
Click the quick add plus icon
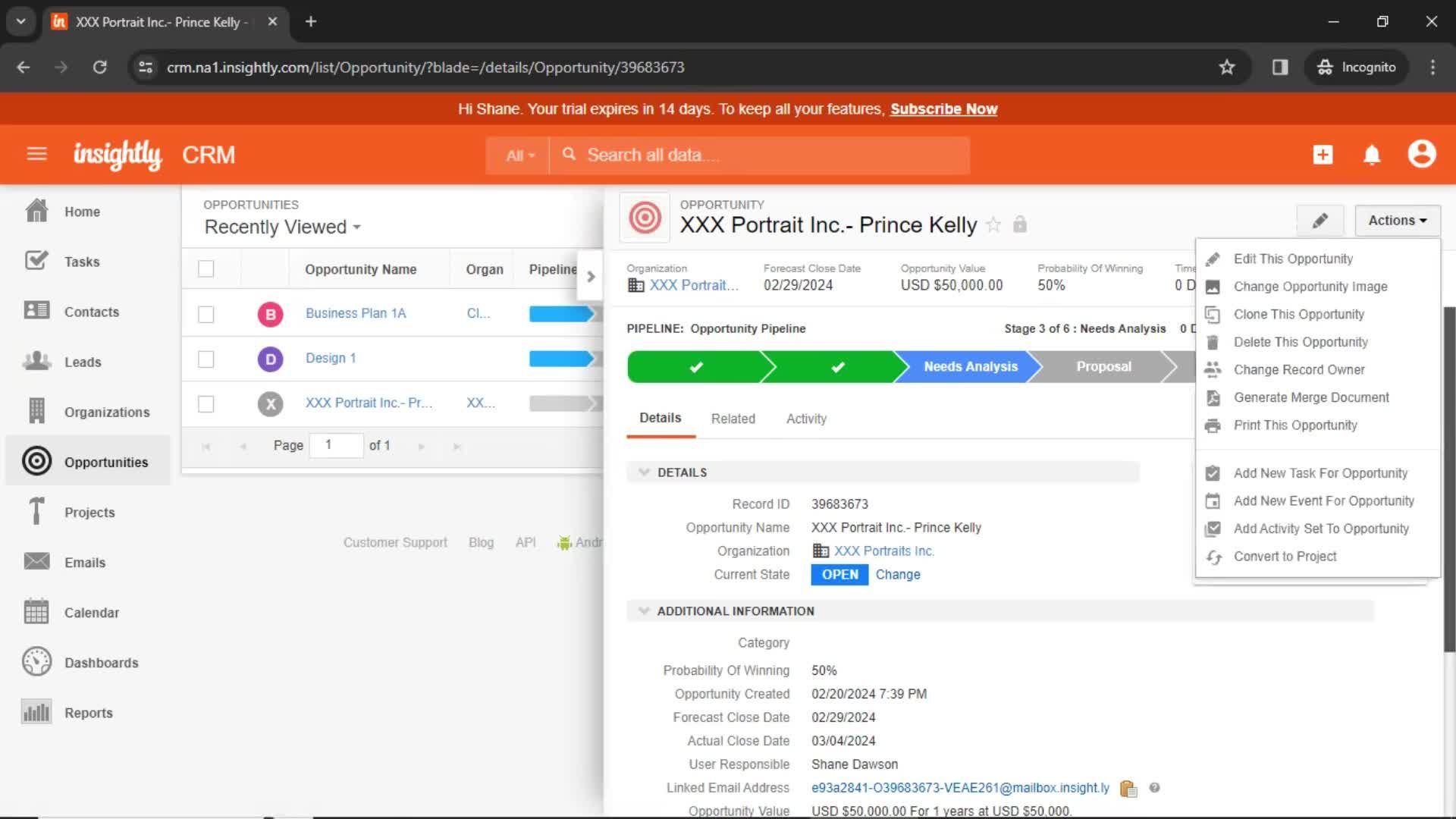(1323, 155)
